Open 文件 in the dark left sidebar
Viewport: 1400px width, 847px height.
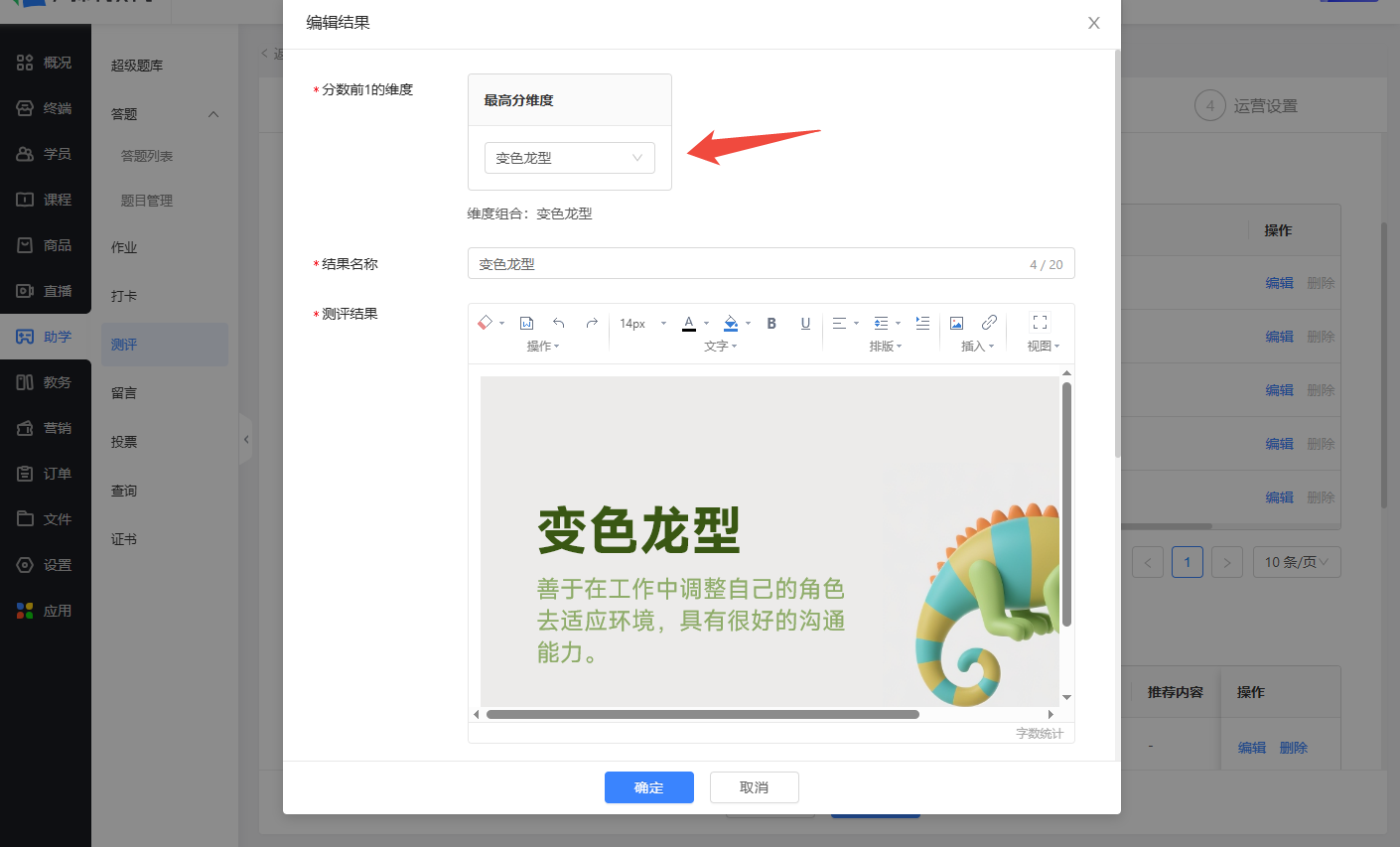(46, 519)
